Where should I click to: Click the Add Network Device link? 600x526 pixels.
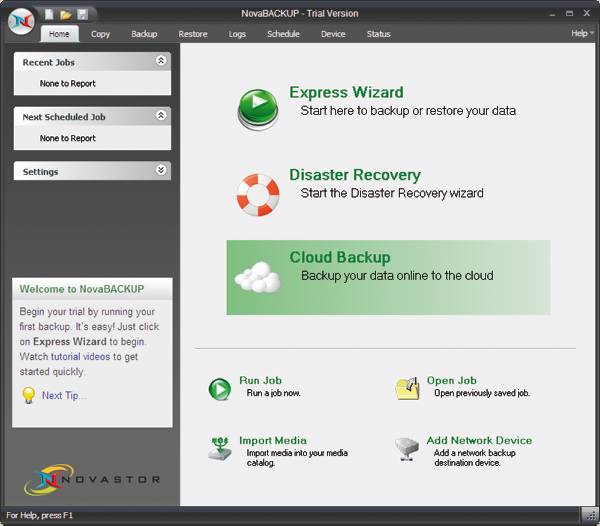479,440
